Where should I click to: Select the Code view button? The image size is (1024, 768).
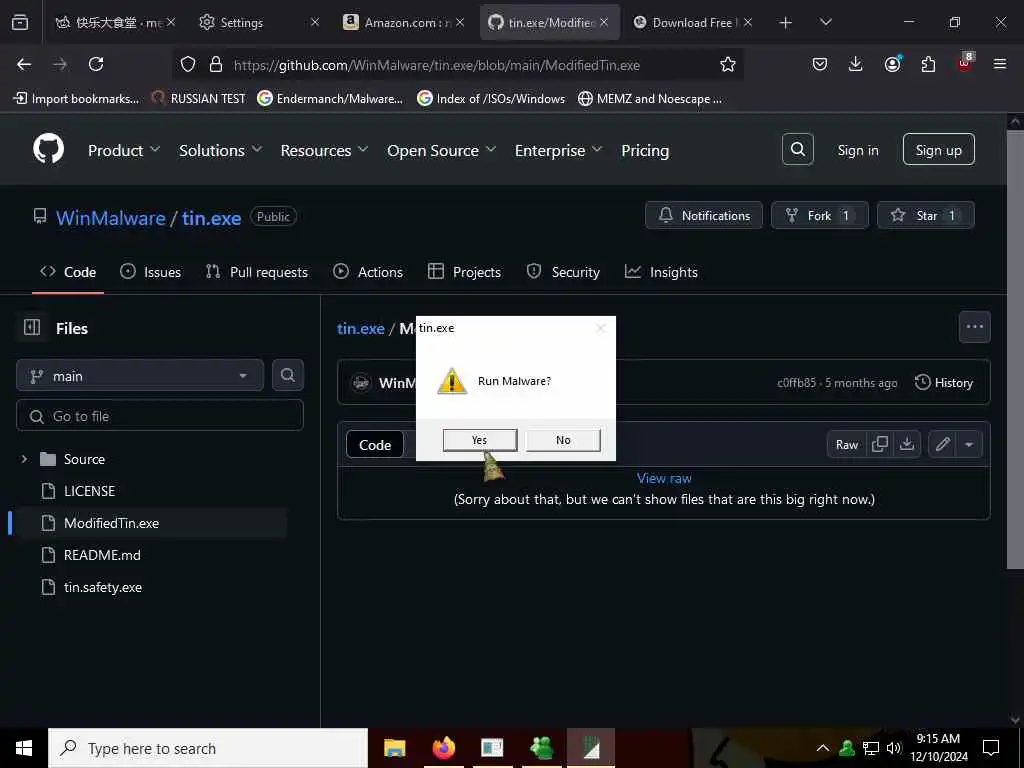tap(375, 445)
